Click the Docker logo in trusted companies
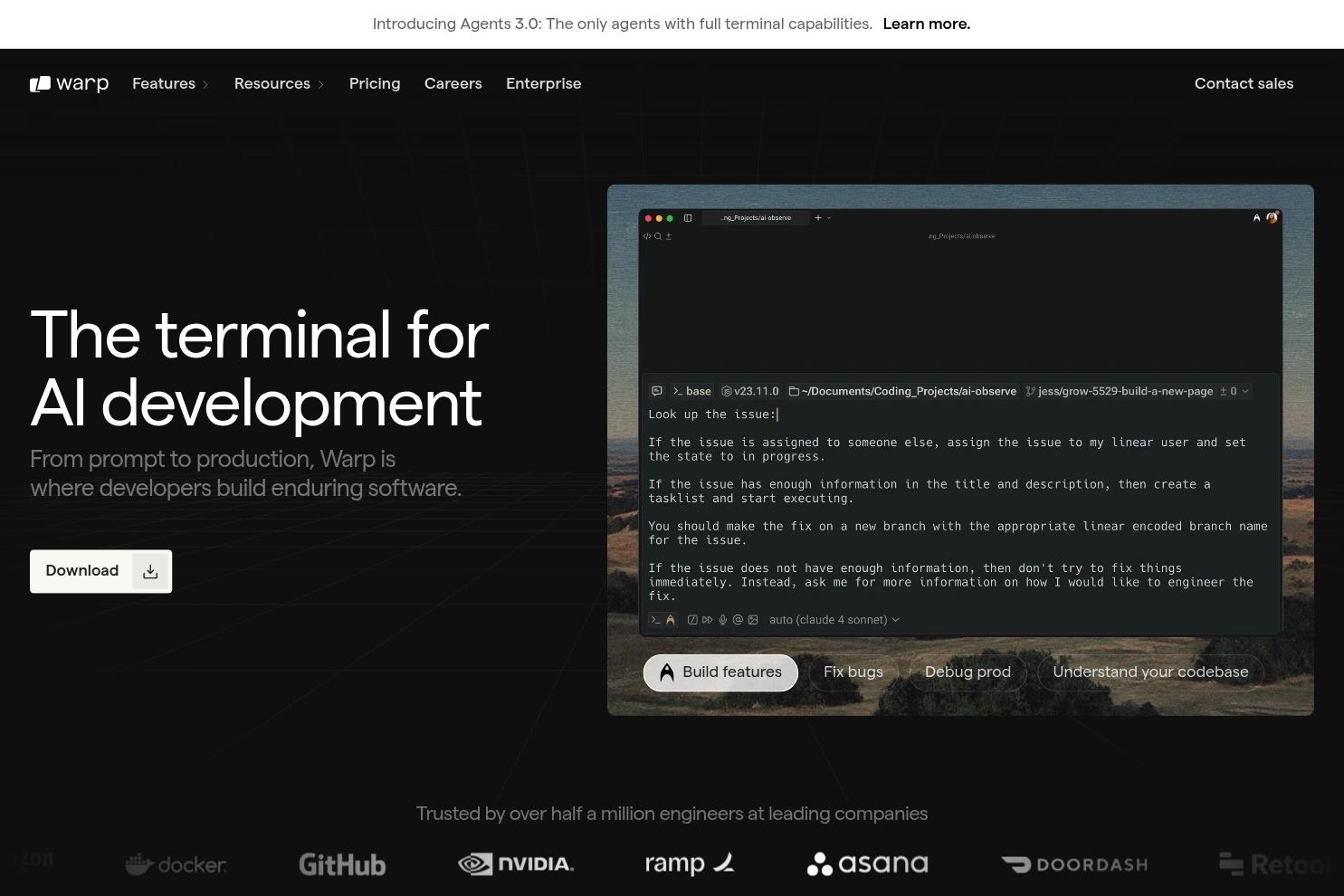The width and height of the screenshot is (1344, 896). click(176, 864)
